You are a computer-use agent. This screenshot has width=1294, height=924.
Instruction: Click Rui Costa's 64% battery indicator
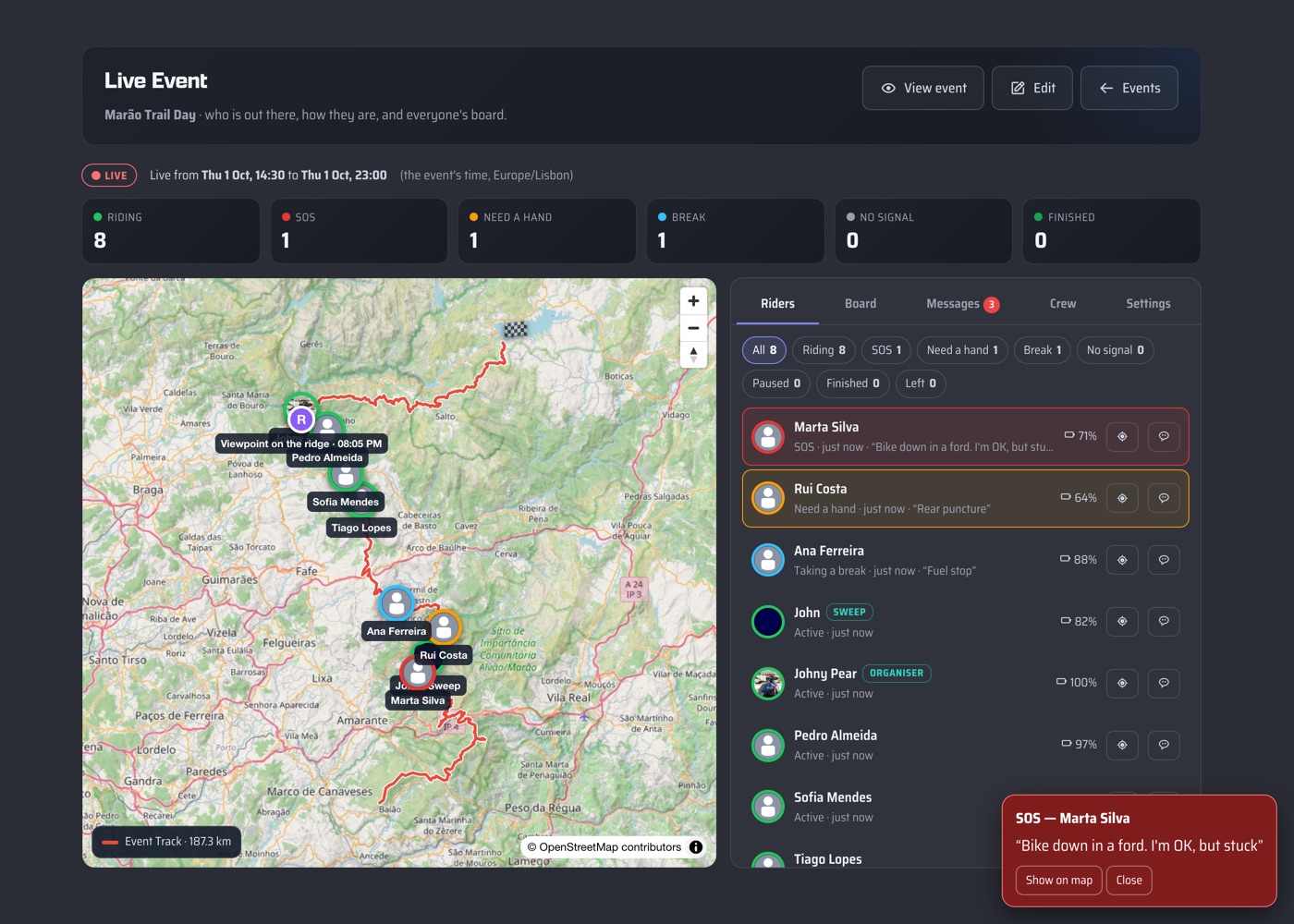point(1079,498)
